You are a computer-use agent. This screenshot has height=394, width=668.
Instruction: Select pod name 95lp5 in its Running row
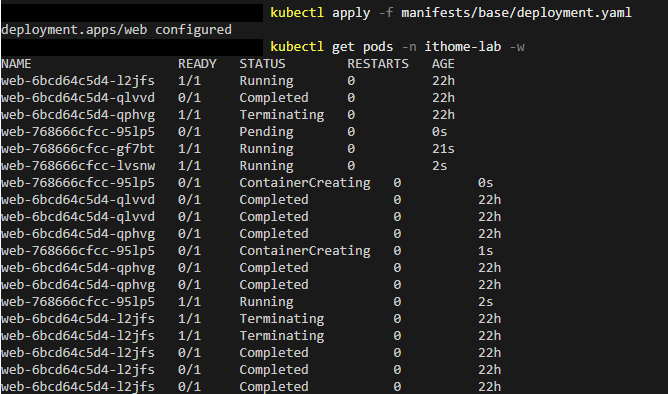(x=78, y=302)
